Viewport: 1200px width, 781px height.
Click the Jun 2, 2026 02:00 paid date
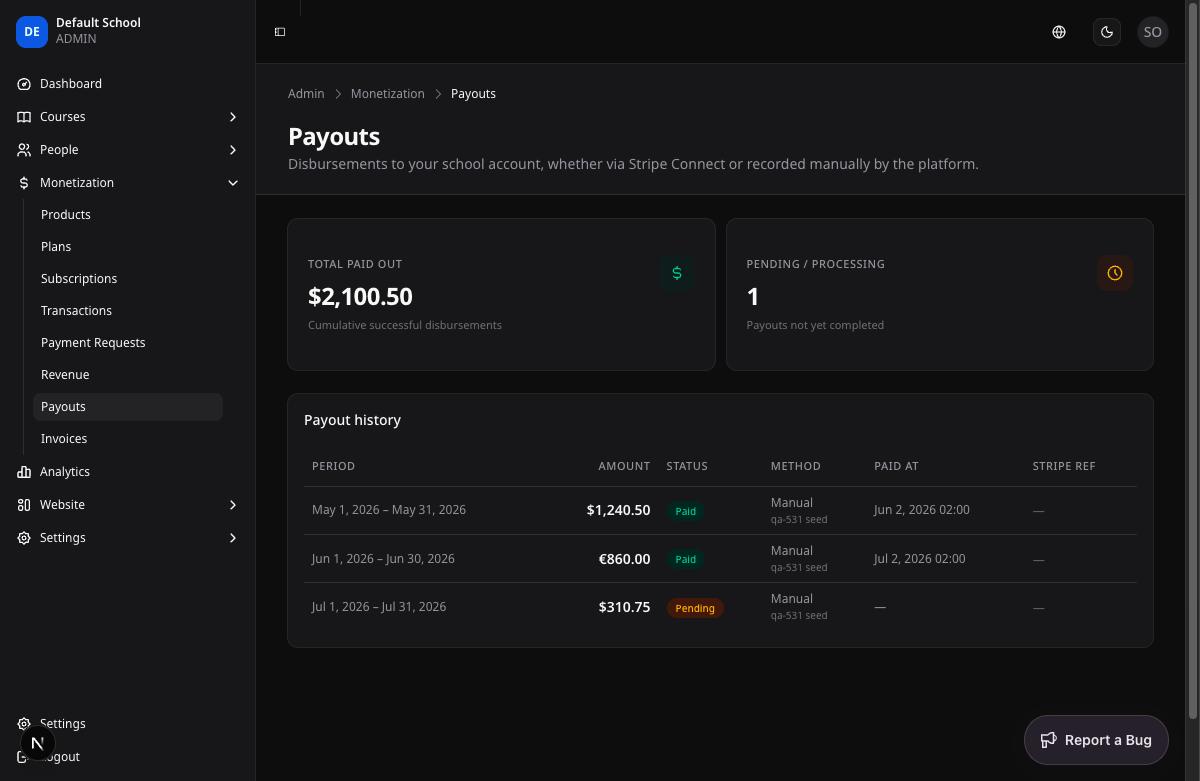click(922, 510)
